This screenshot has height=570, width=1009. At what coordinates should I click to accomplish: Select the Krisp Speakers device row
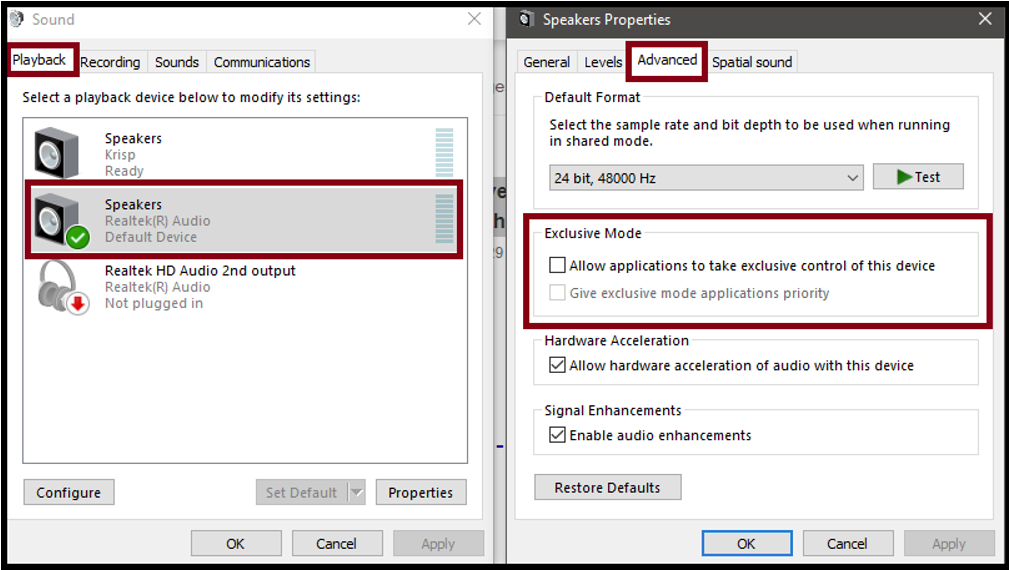(x=245, y=152)
